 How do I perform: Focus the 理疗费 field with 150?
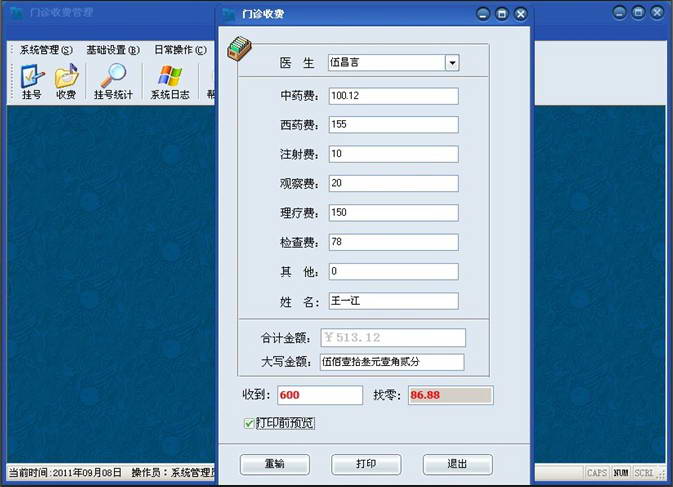[394, 213]
